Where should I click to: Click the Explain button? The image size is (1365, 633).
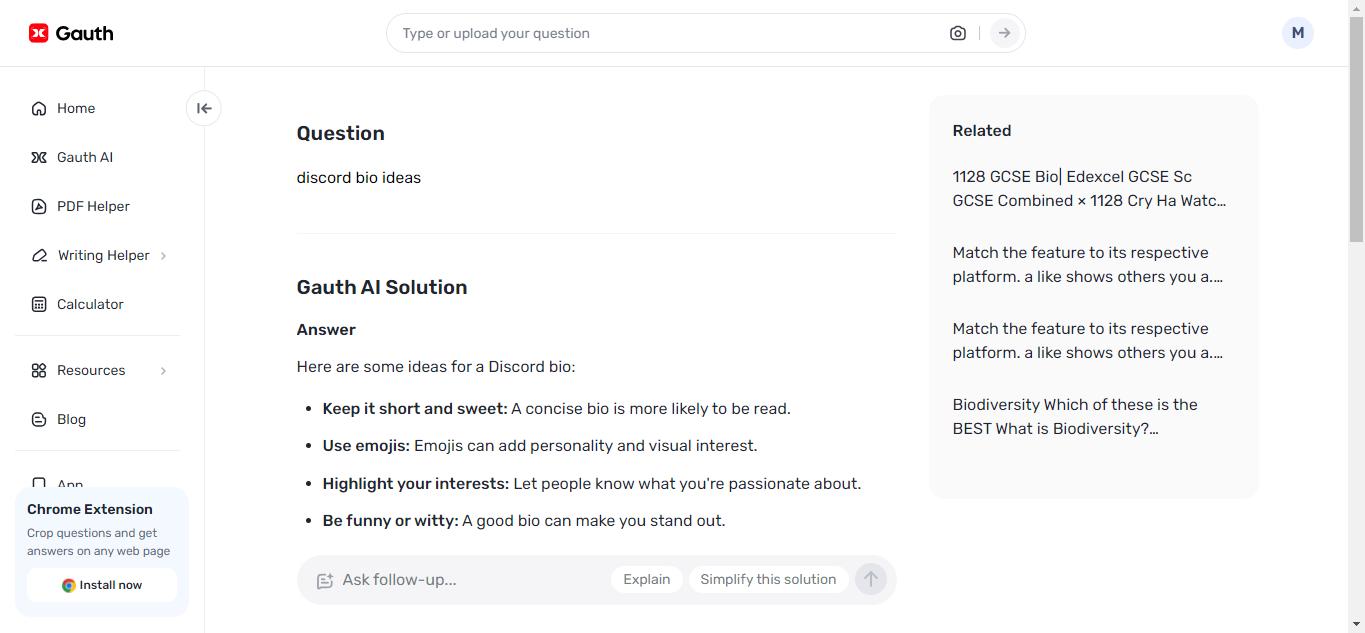[x=647, y=579]
